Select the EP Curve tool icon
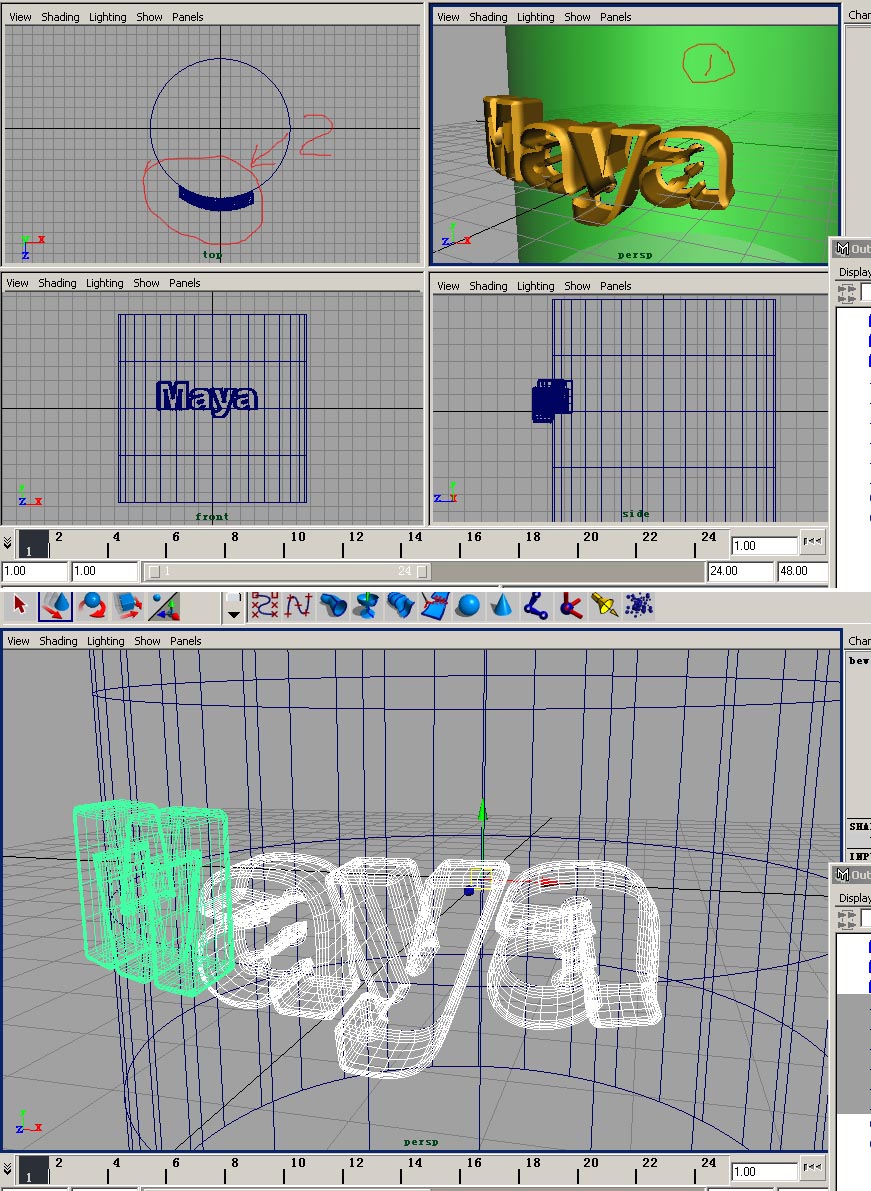871x1191 pixels. click(x=298, y=606)
